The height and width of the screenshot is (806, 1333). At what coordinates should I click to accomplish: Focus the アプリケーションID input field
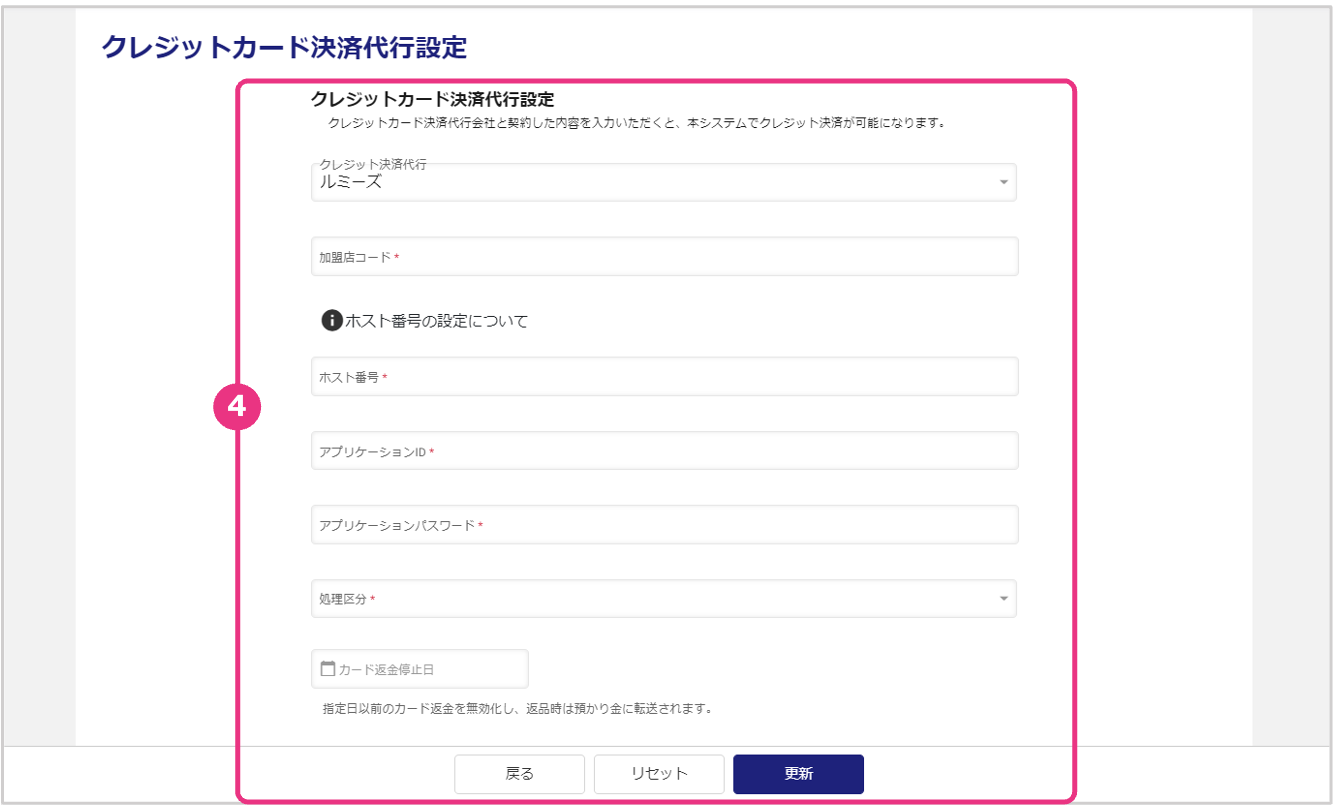pyautogui.click(x=664, y=451)
